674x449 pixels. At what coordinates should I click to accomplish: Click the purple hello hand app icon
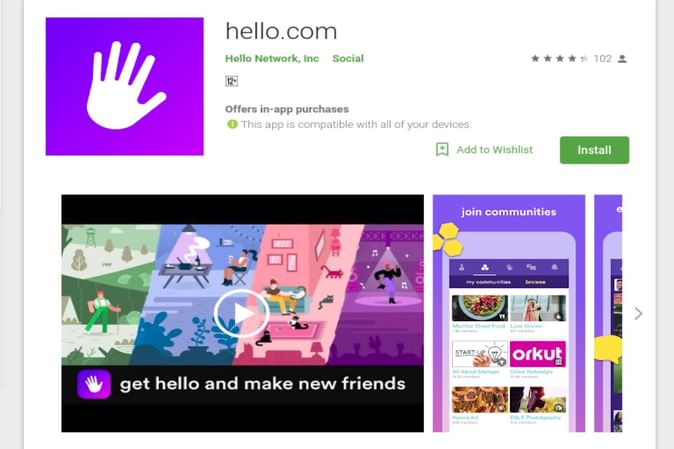[x=125, y=86]
